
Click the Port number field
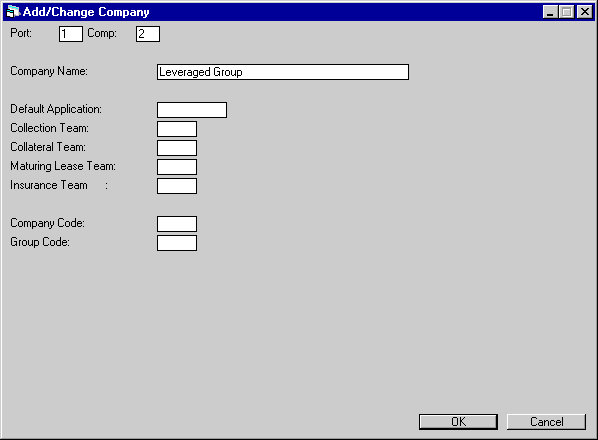[x=71, y=34]
